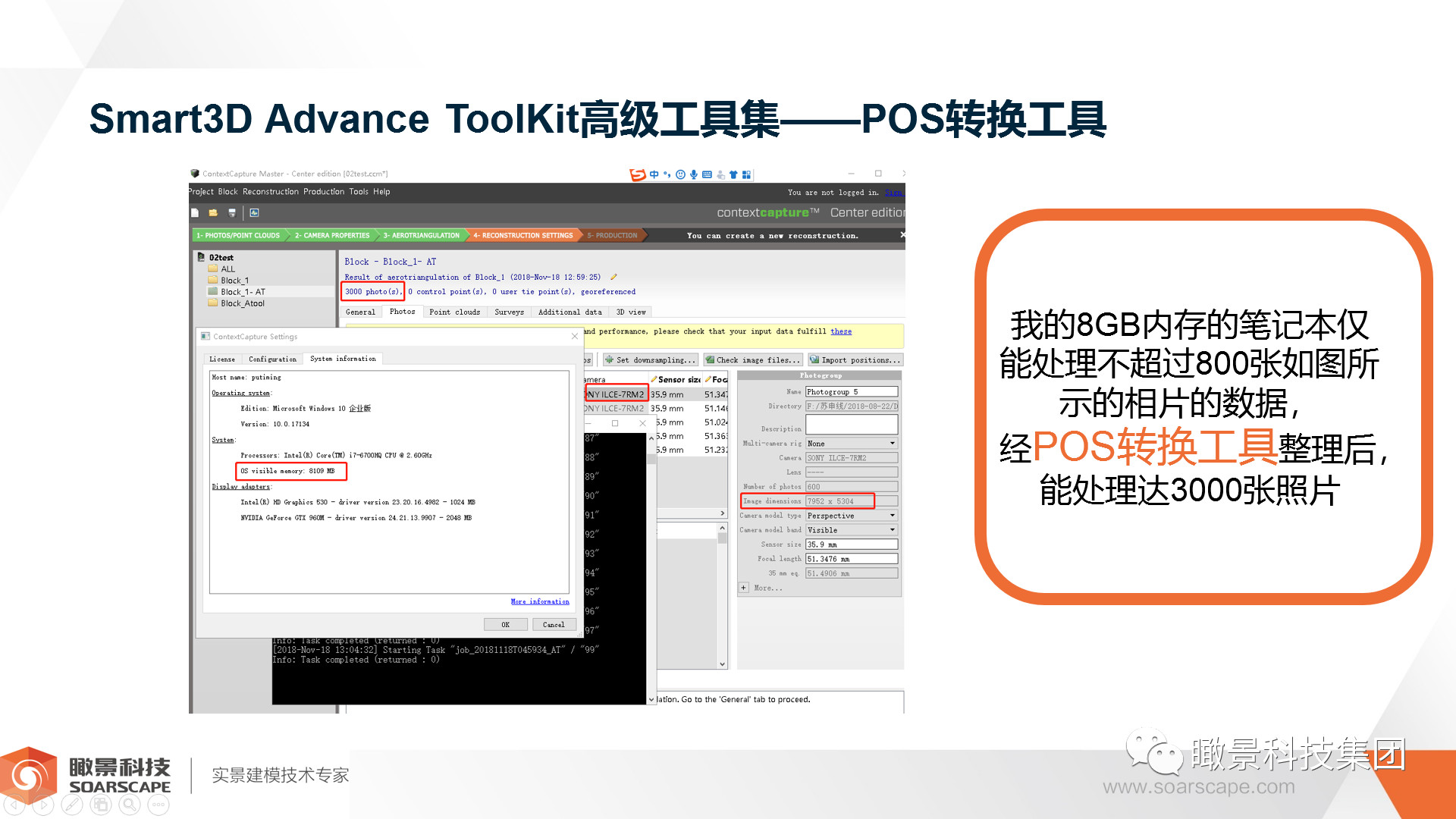
Task: Open the Project menu
Action: (x=202, y=192)
